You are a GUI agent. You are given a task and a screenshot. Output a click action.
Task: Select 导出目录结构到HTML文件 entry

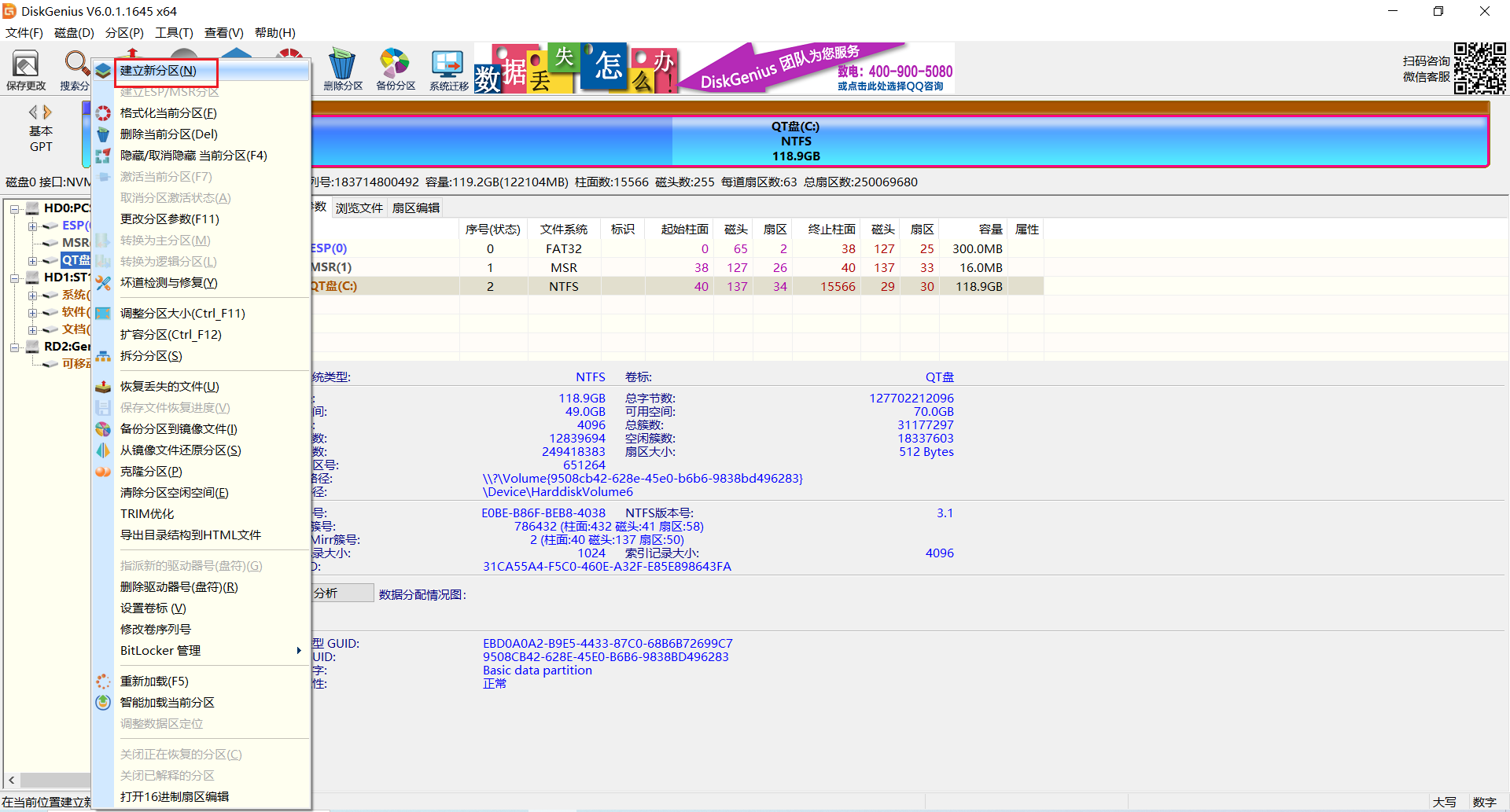201,535
